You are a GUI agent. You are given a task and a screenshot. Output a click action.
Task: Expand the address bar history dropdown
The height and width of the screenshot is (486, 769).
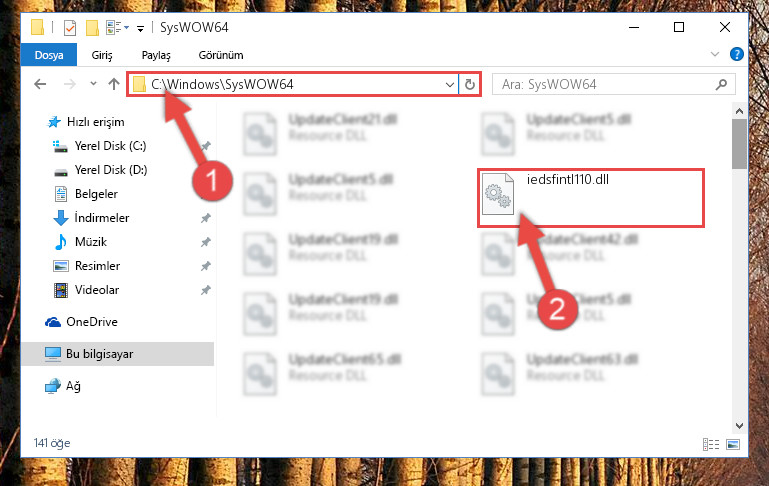[x=449, y=84]
